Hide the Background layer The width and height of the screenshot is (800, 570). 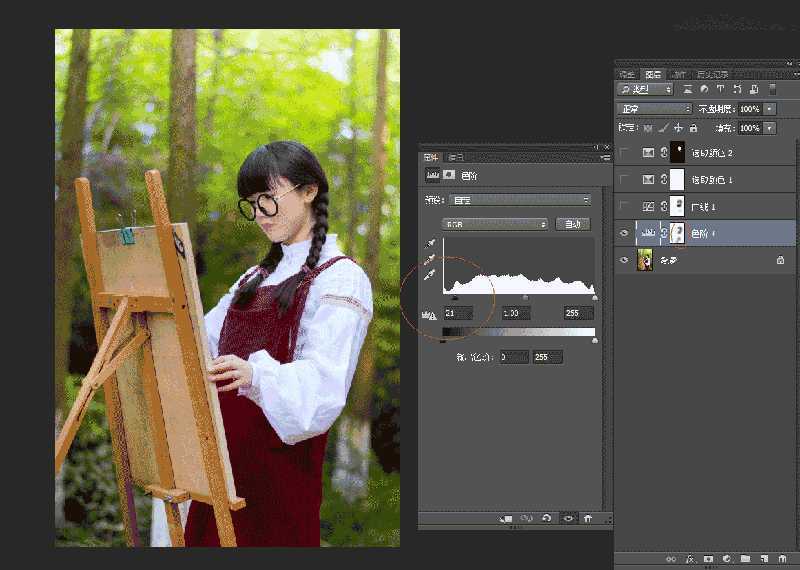625,260
